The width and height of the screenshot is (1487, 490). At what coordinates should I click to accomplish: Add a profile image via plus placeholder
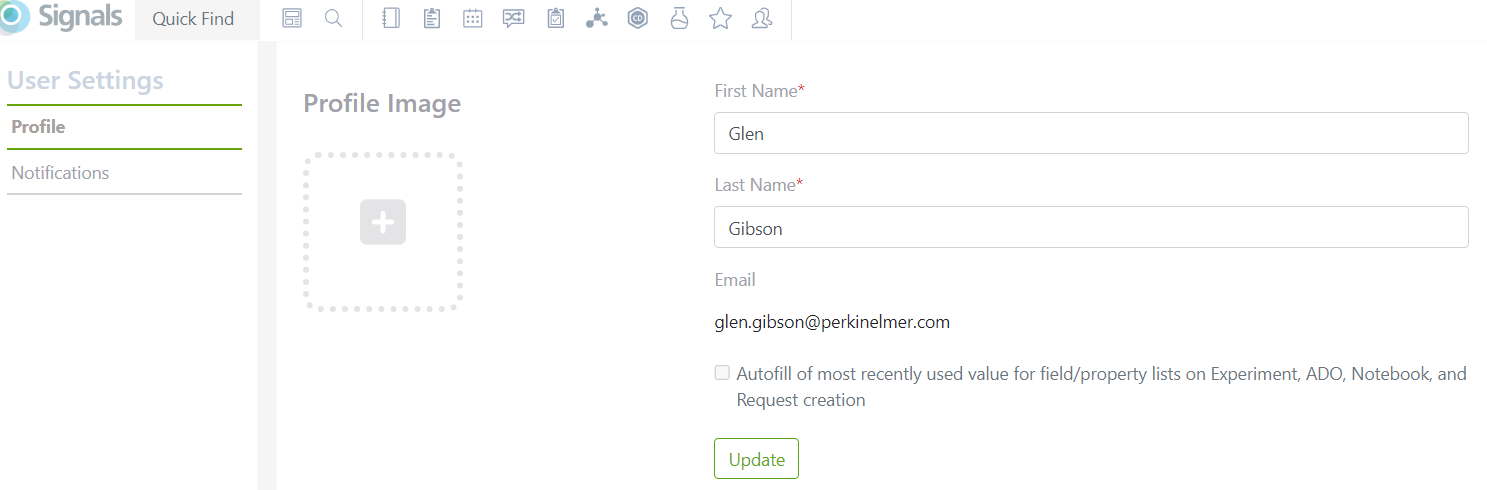click(x=383, y=222)
